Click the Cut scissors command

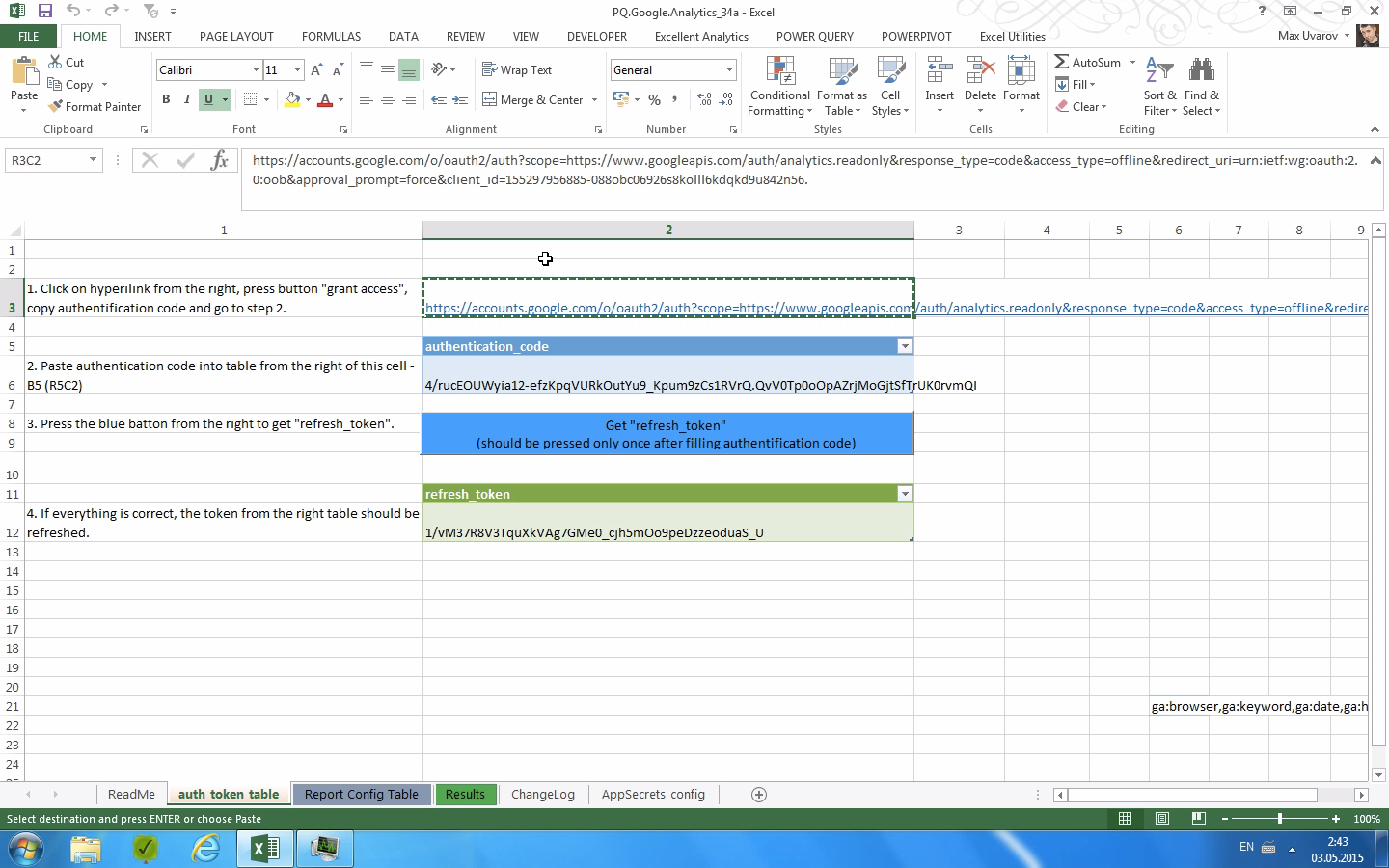(x=67, y=62)
